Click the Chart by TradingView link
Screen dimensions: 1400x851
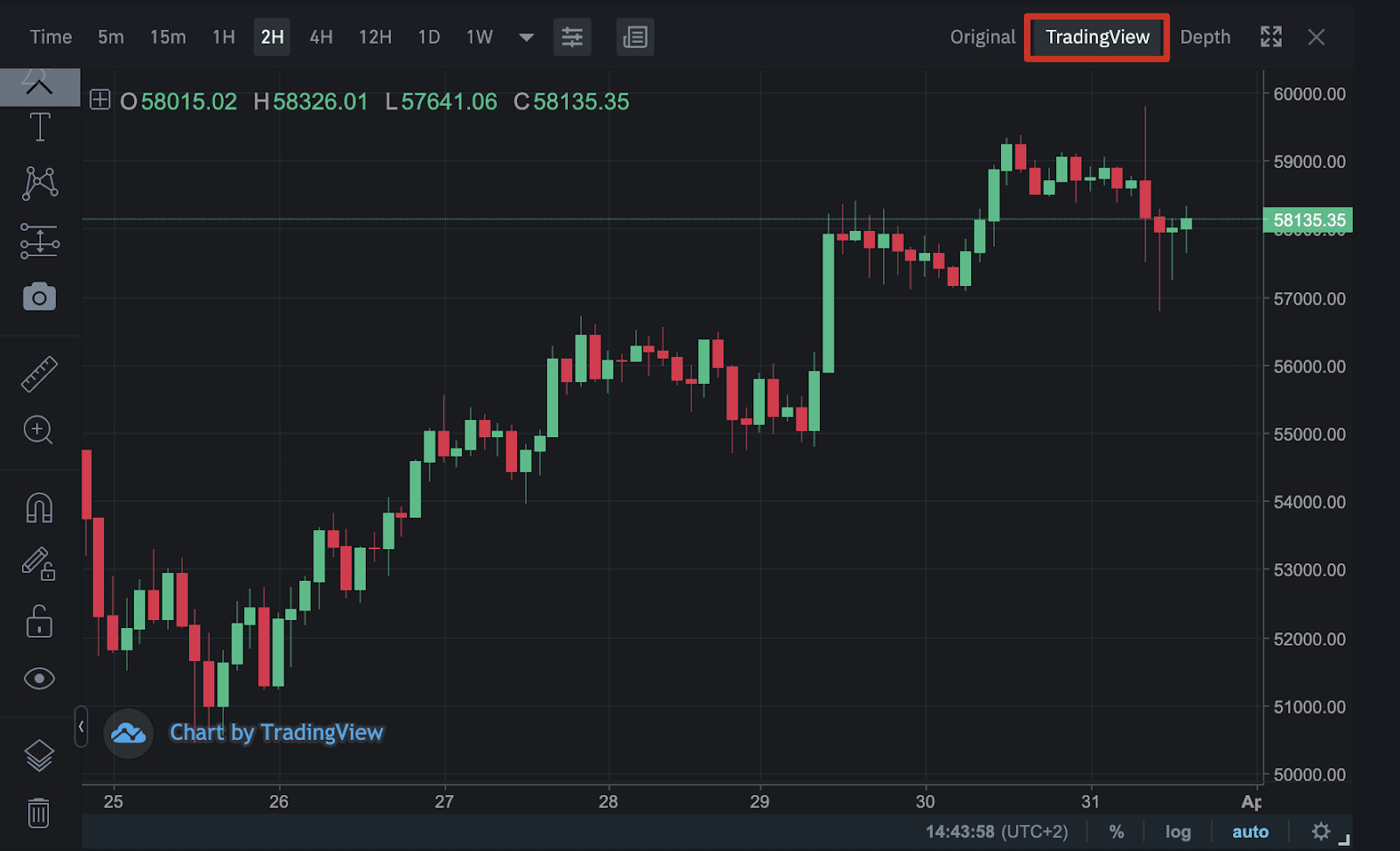[x=276, y=732]
